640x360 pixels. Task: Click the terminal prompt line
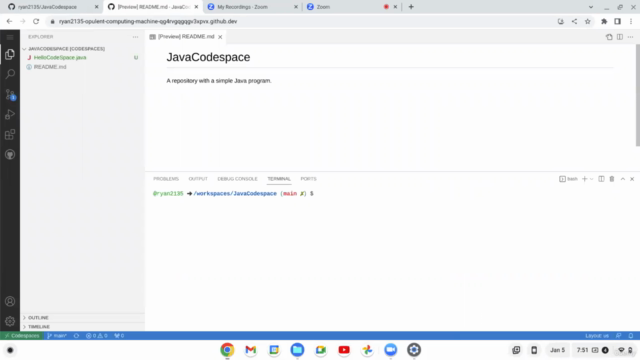click(233, 193)
